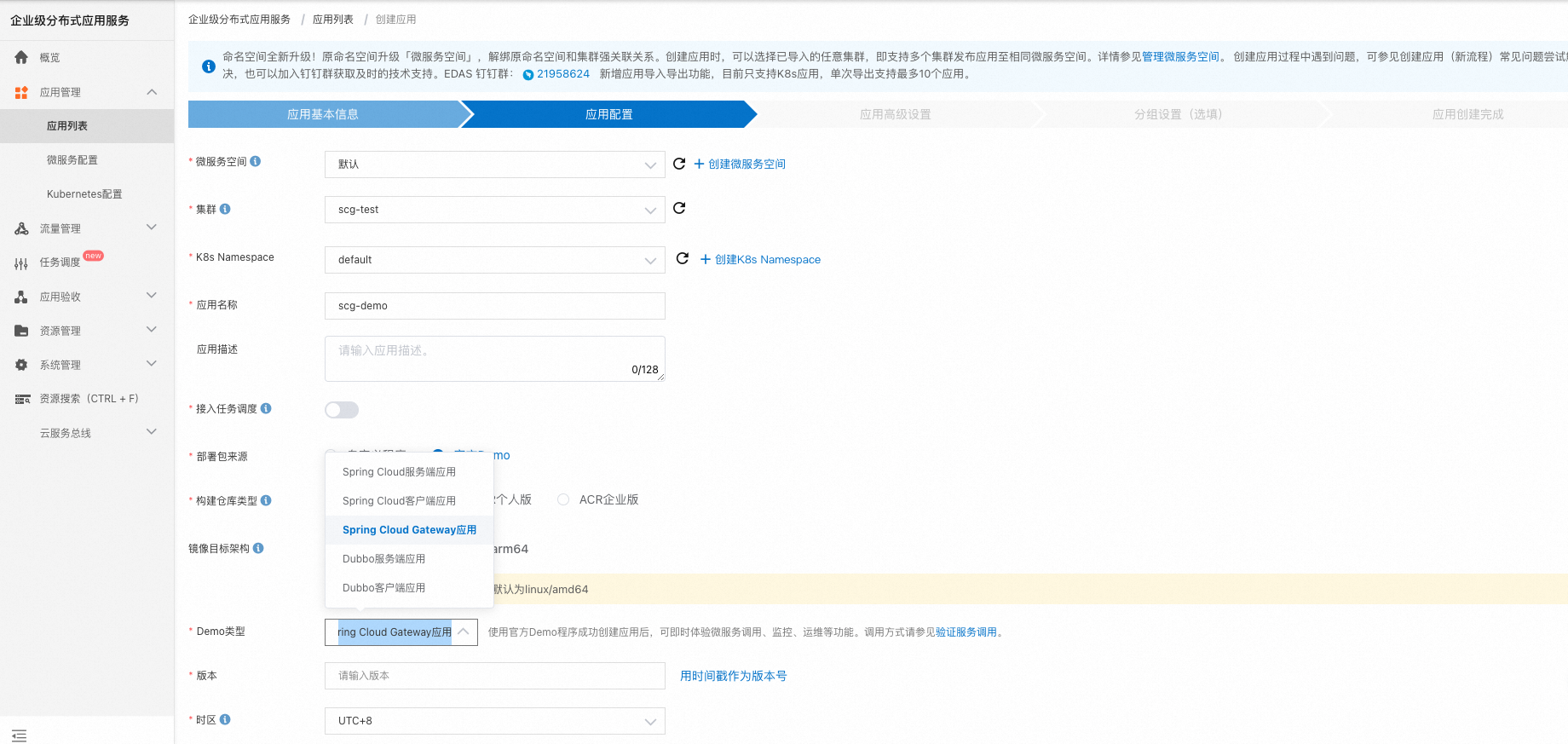
Task: Choose Spring Cloud客户端应用 option
Action: tap(409, 501)
